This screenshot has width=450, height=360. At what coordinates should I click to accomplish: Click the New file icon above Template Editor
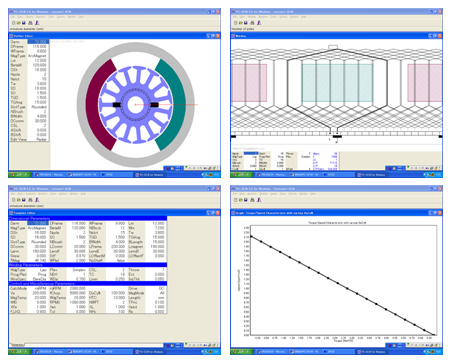click(14, 200)
